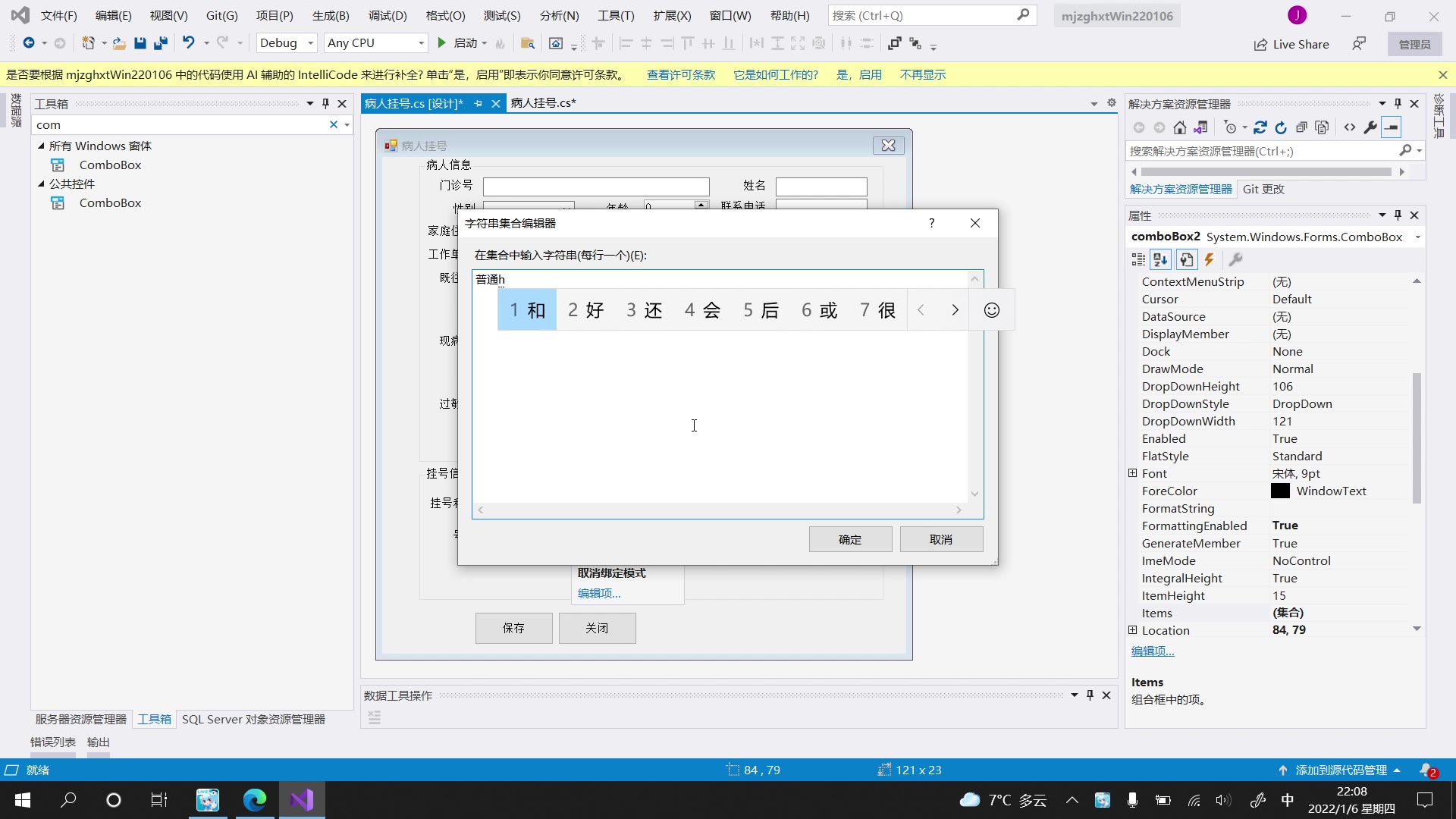
Task: Select the 工具箱 toolbox tab
Action: coord(153,718)
